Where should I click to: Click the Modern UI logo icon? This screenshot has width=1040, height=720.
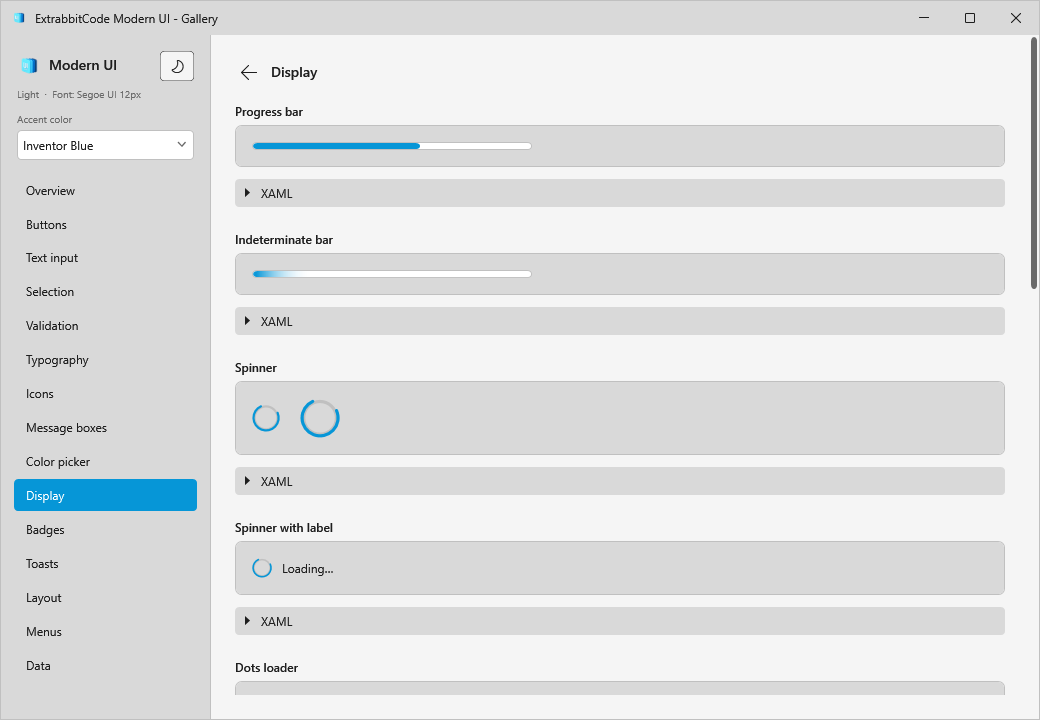pos(29,65)
